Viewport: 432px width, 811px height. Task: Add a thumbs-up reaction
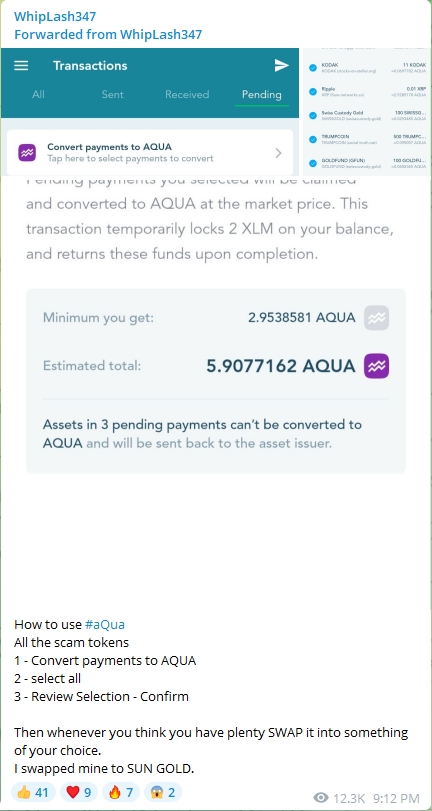(x=33, y=792)
